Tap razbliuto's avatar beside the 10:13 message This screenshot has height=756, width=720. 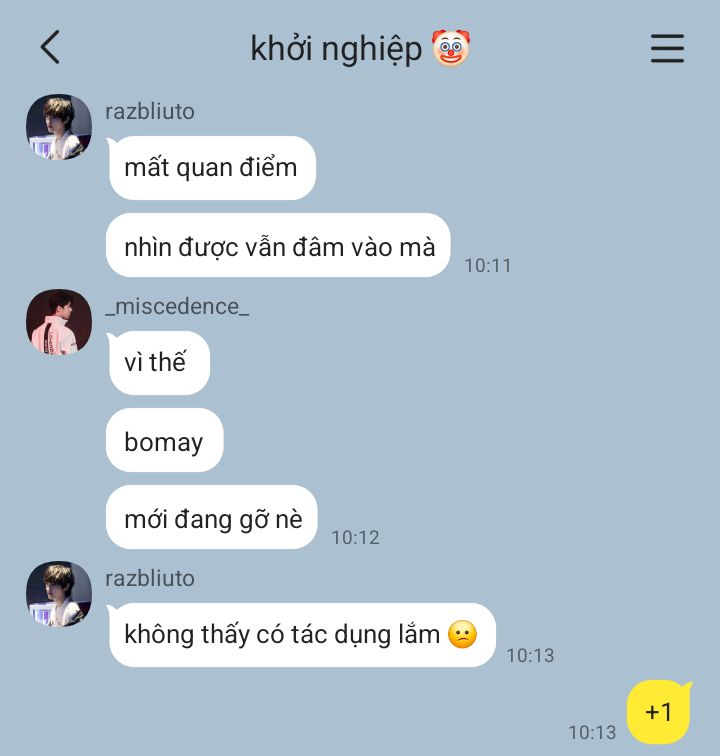tap(59, 594)
